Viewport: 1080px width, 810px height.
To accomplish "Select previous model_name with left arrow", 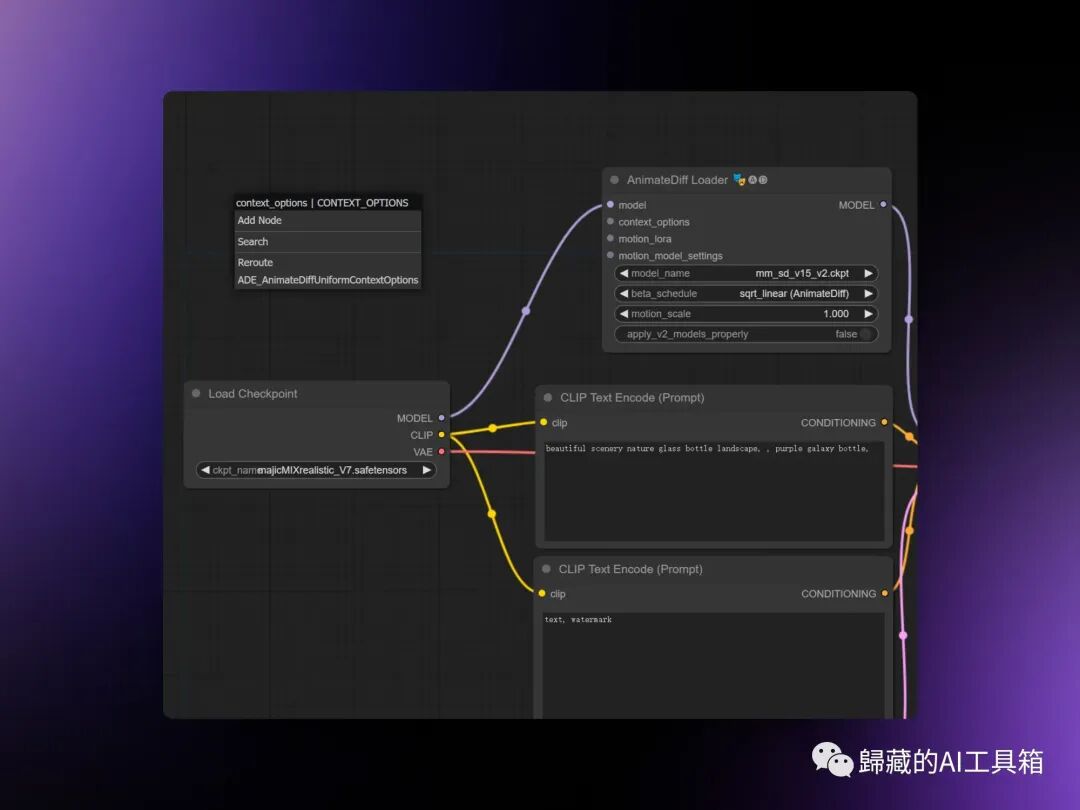I will coord(624,273).
